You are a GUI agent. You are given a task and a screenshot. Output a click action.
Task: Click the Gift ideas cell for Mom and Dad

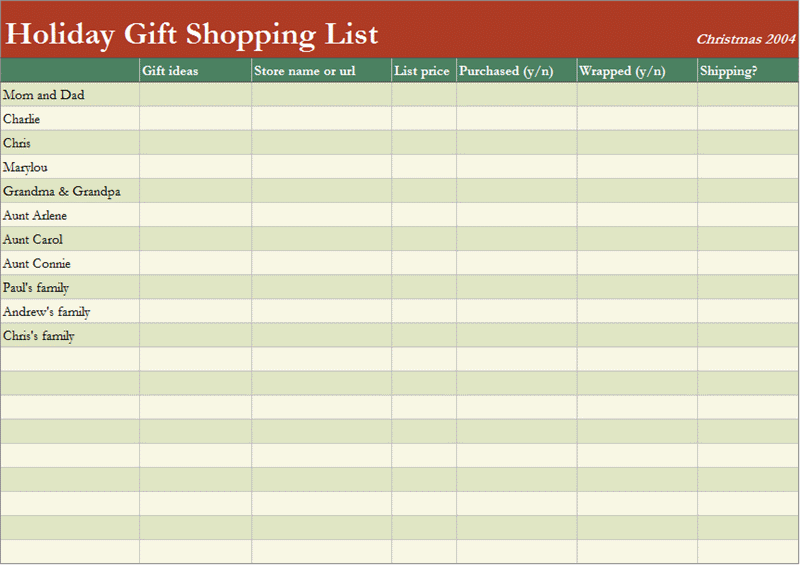[195, 94]
